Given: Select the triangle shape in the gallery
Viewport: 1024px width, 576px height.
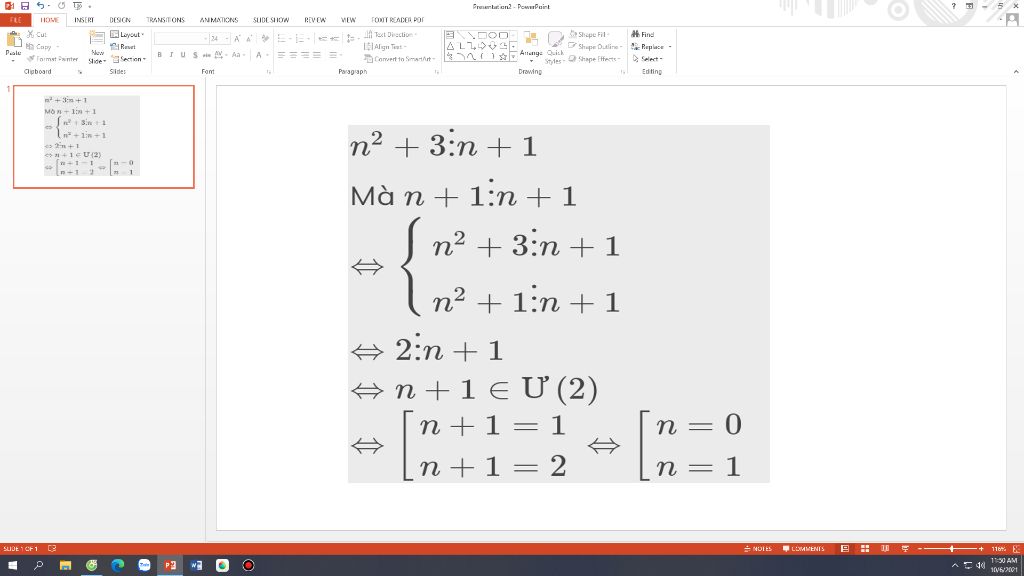Looking at the screenshot, I should tap(450, 46).
